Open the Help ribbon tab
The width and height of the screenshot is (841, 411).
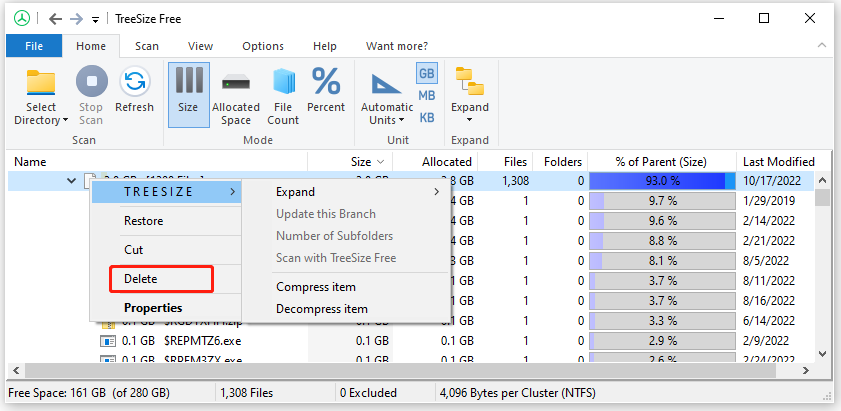tap(324, 46)
